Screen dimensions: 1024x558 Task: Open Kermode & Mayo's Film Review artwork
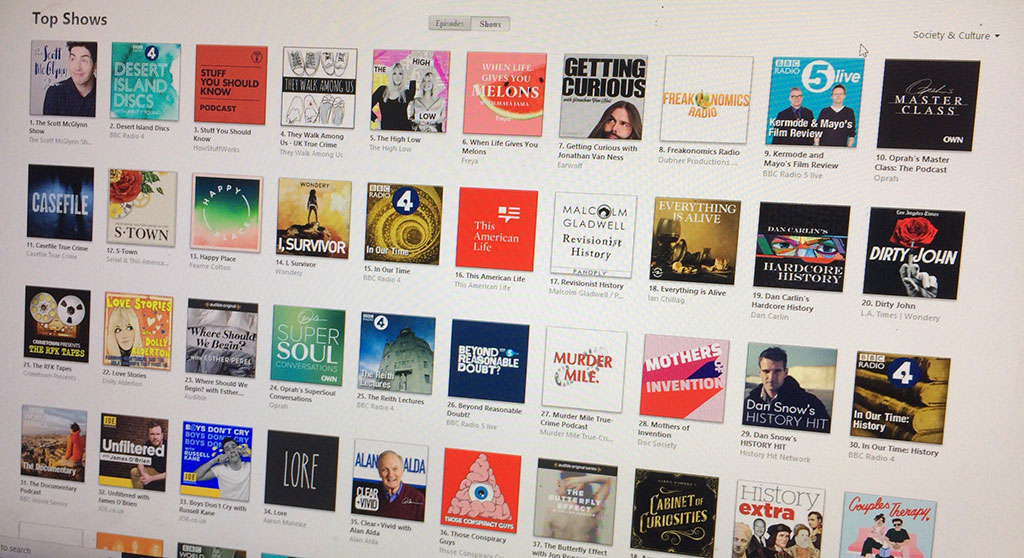(x=815, y=102)
